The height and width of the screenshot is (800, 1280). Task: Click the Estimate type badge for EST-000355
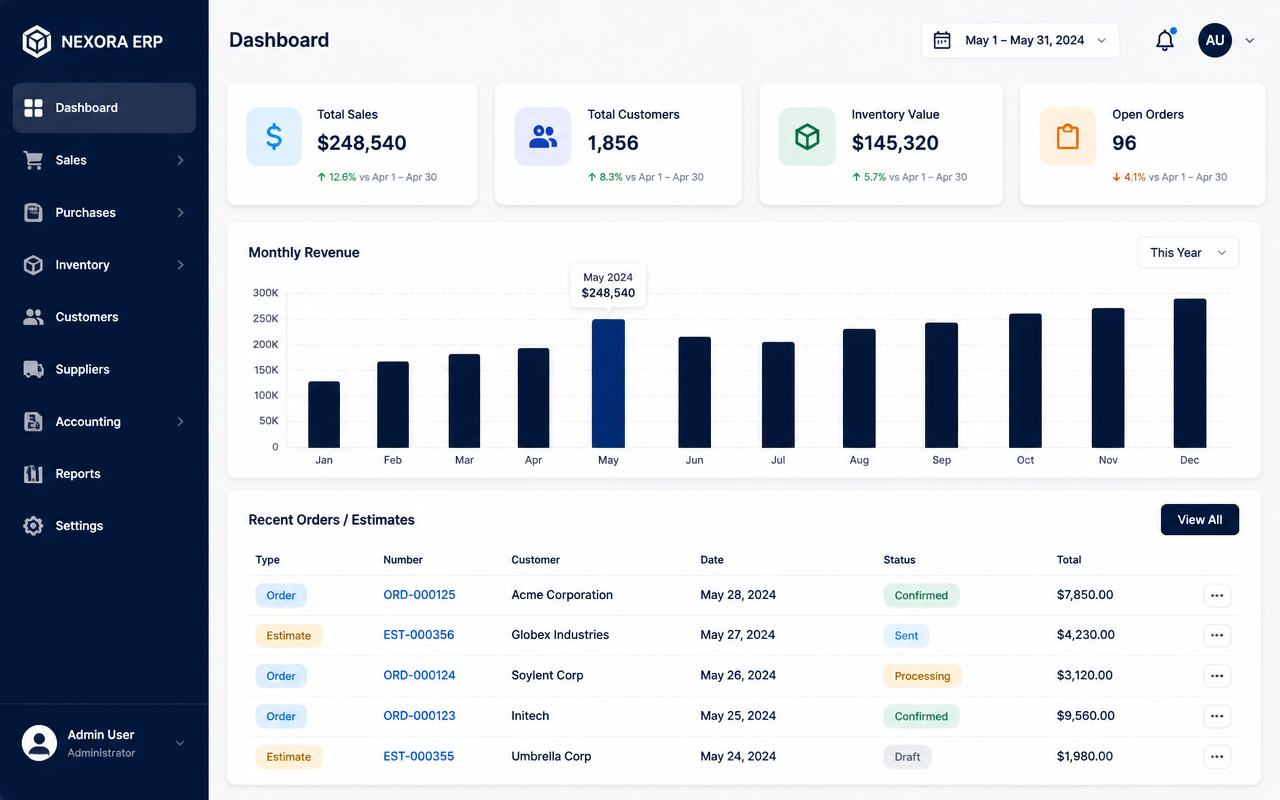[289, 757]
